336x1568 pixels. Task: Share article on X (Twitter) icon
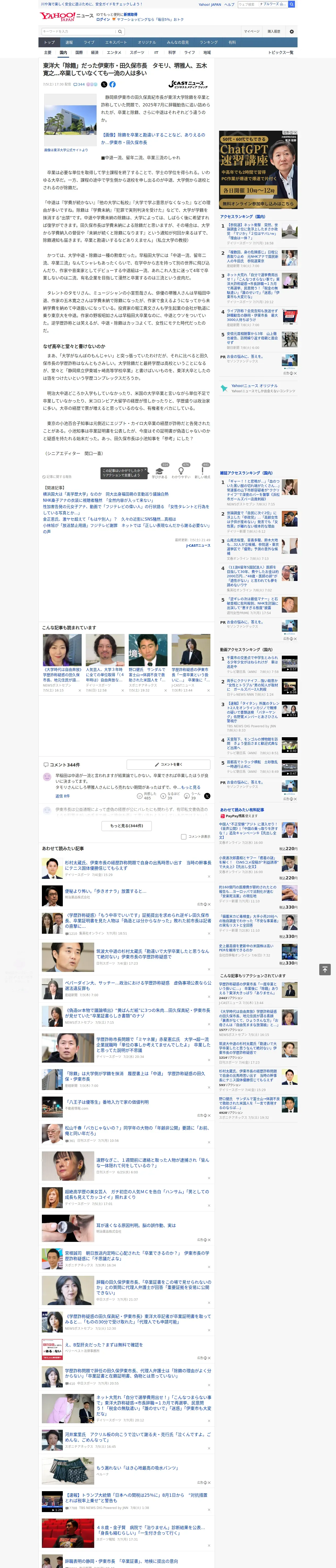coord(104,85)
